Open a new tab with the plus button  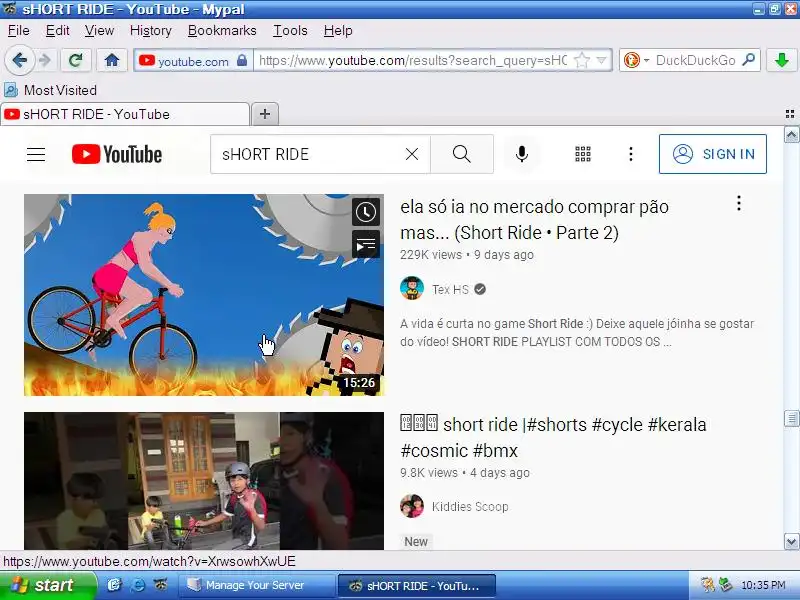(x=265, y=114)
